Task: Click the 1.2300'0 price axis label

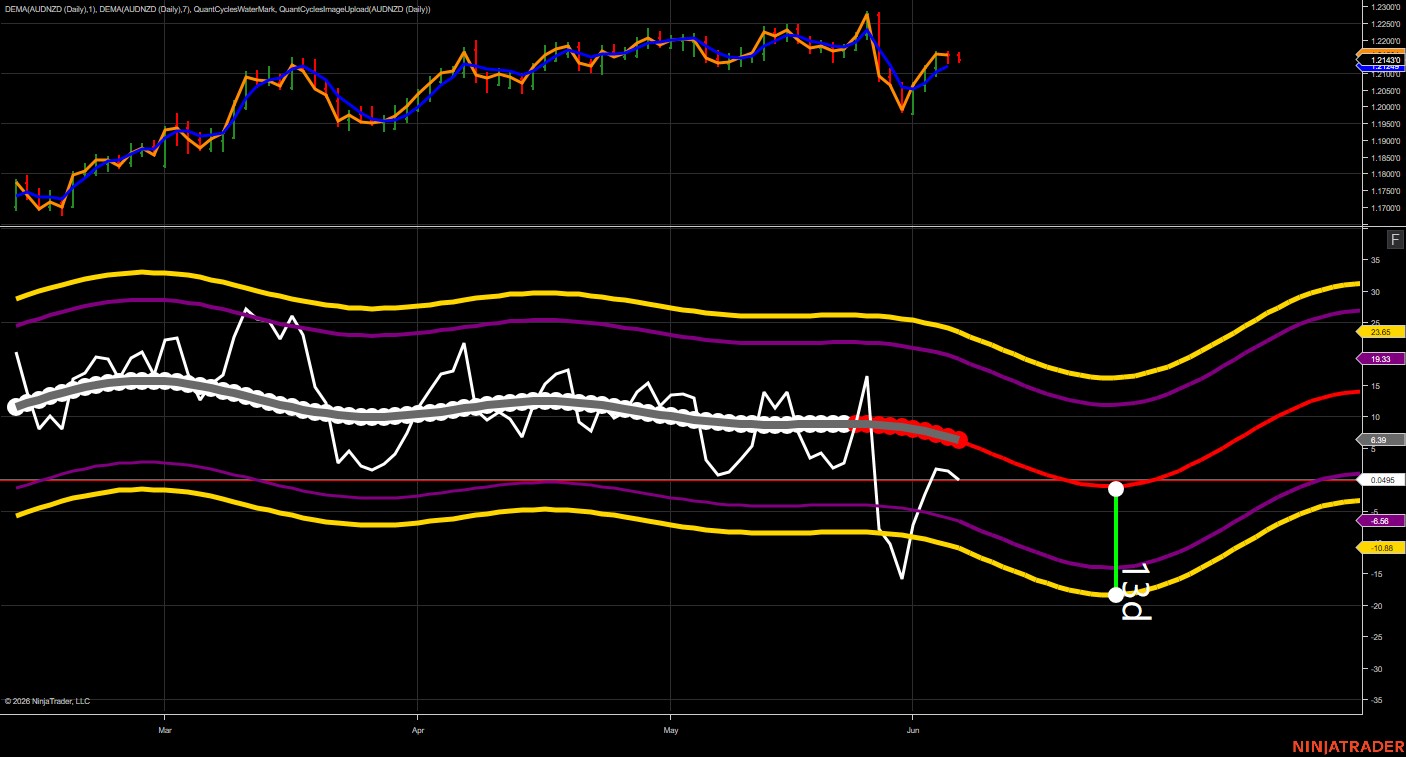Action: click(x=1384, y=7)
